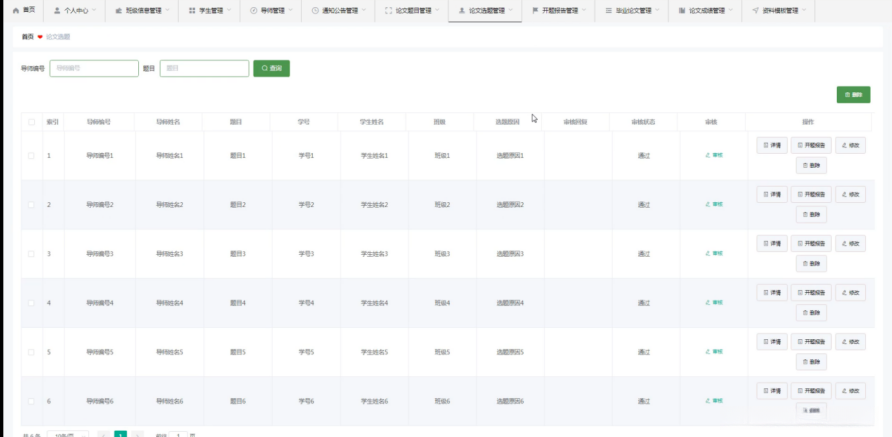Open 详情 for row 4

coord(772,292)
